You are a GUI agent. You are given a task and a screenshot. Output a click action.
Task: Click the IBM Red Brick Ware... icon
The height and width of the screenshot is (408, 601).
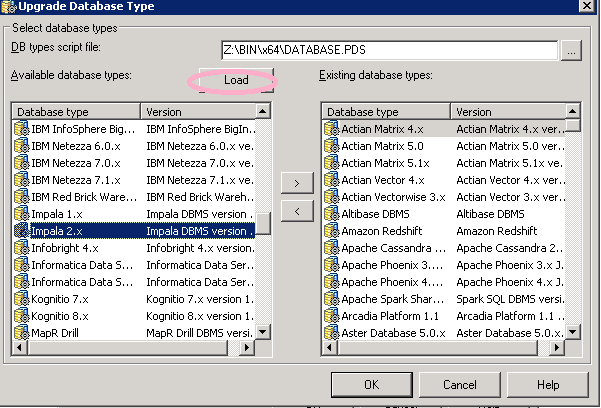click(x=21, y=197)
